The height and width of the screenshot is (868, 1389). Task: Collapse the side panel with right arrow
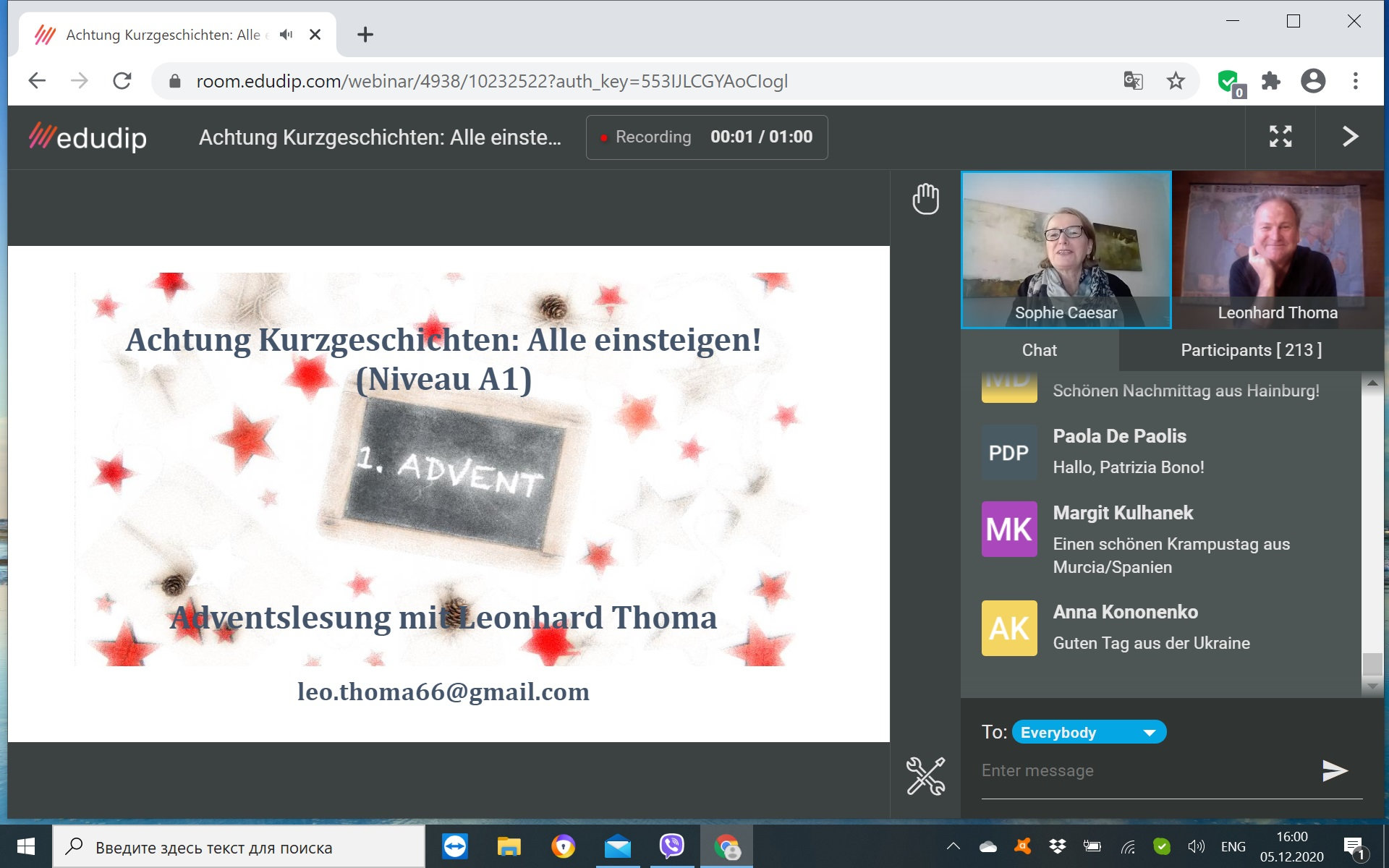click(x=1350, y=137)
